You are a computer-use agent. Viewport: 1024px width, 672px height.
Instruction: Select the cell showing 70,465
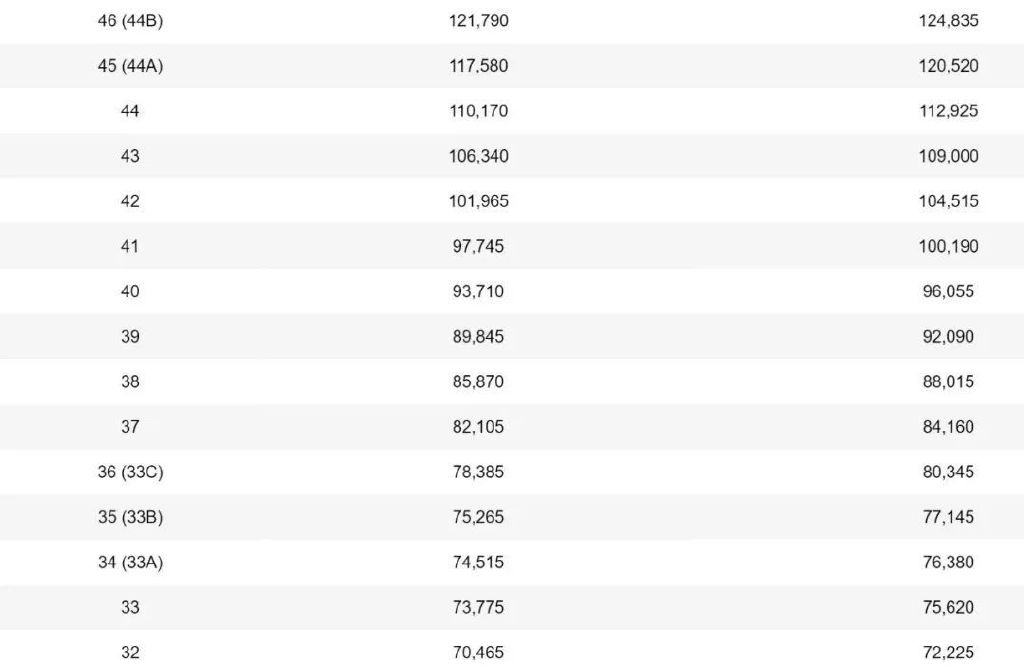pos(478,652)
